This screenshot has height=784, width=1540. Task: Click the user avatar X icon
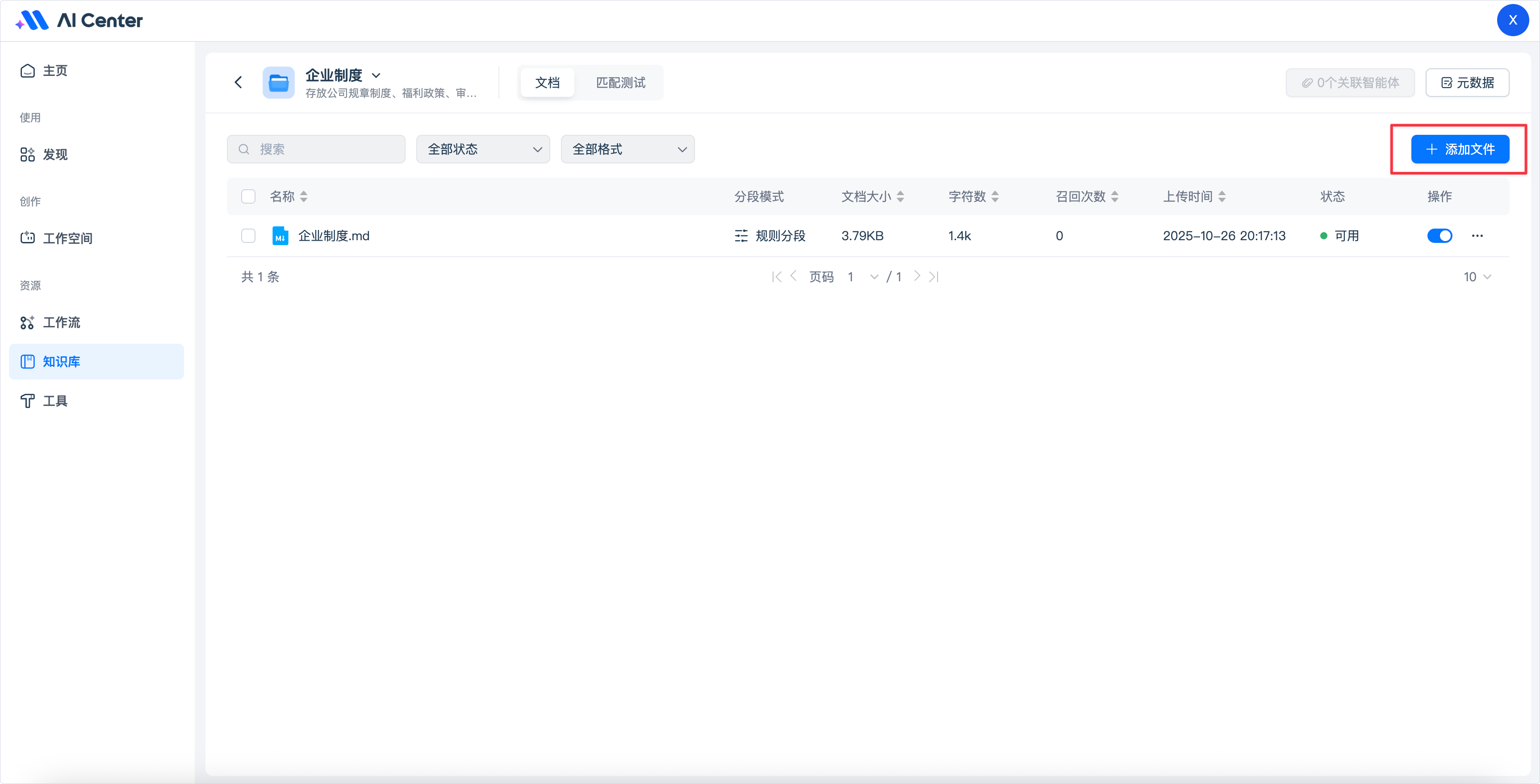[1512, 21]
